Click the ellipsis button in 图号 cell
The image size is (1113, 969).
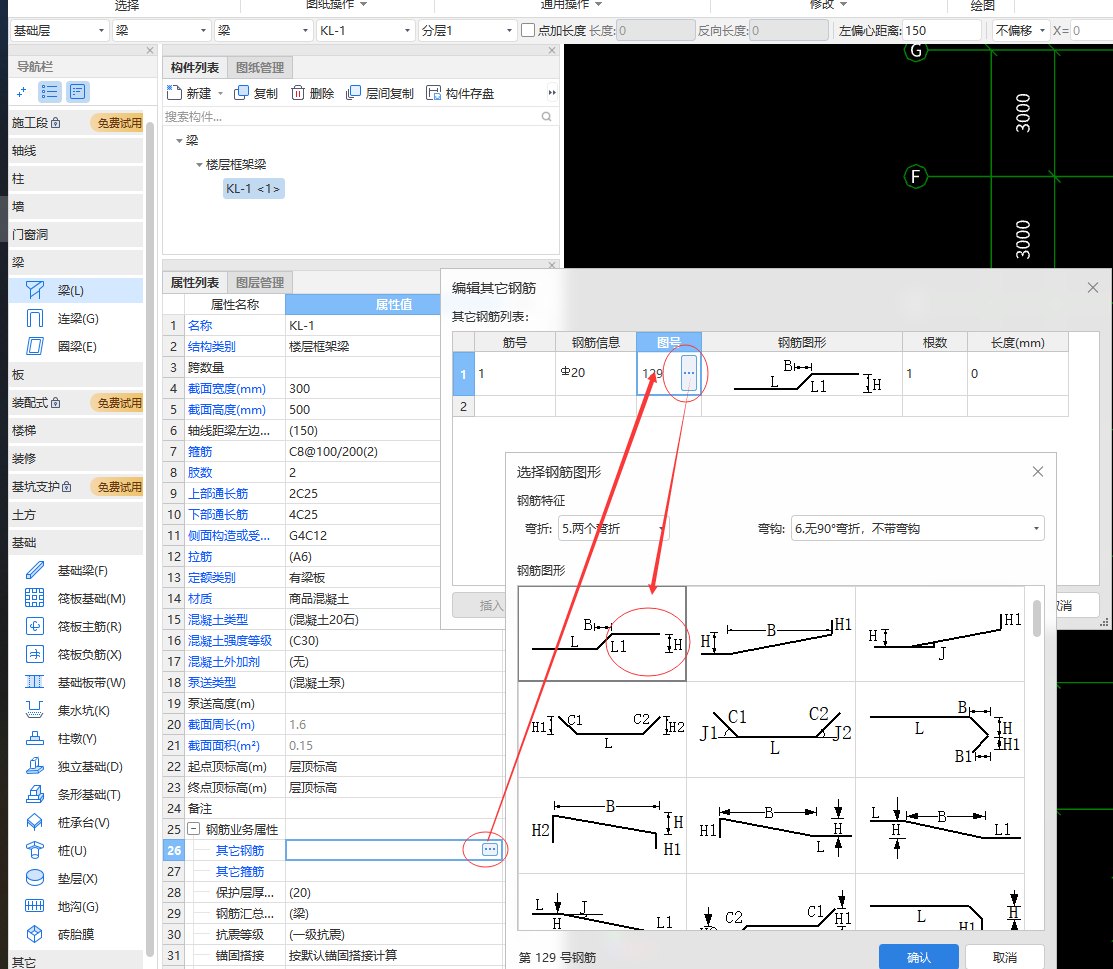tap(689, 373)
